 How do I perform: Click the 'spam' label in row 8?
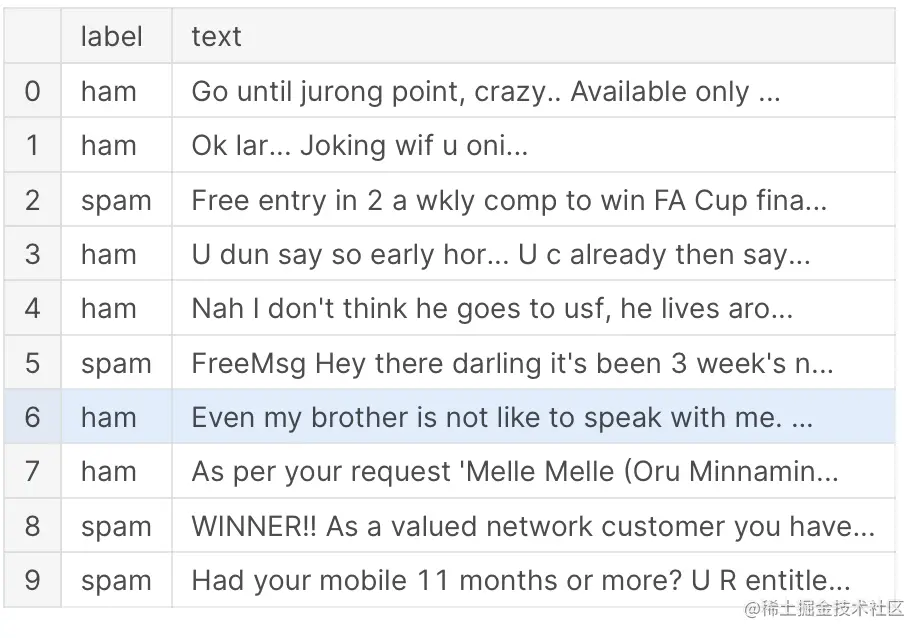tap(116, 525)
